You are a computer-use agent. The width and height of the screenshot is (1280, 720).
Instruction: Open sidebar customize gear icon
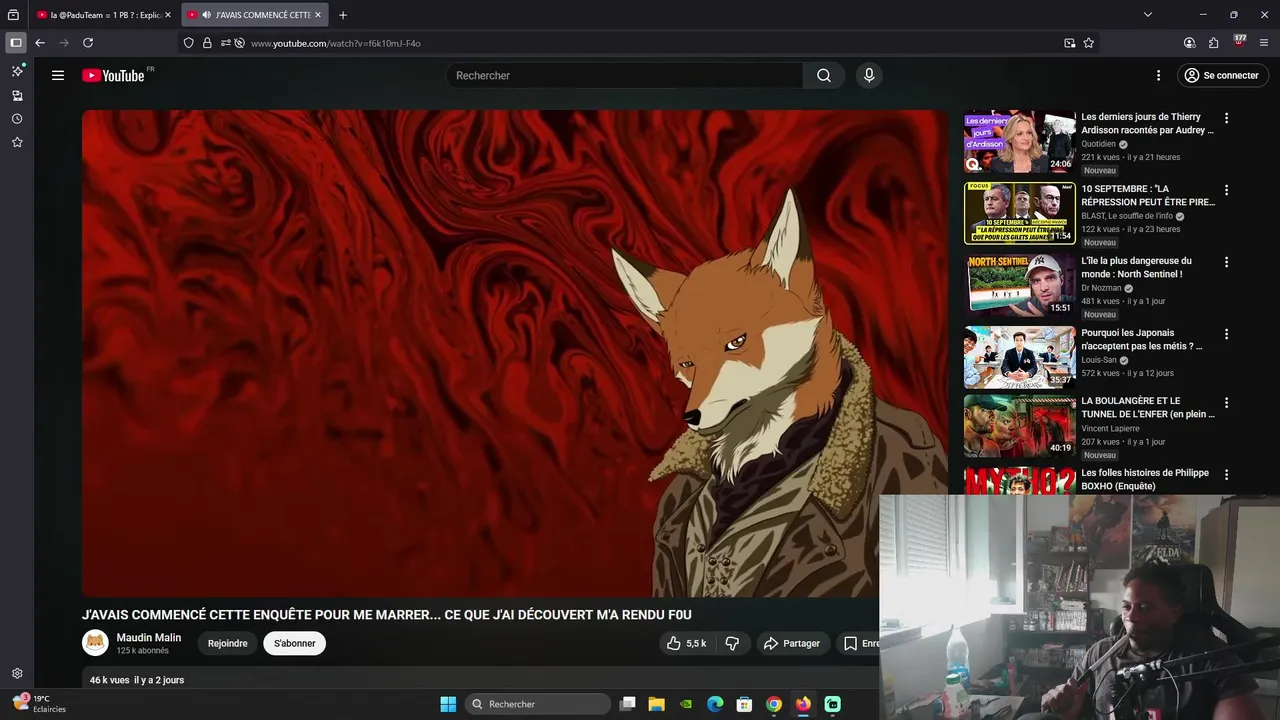[17, 674]
